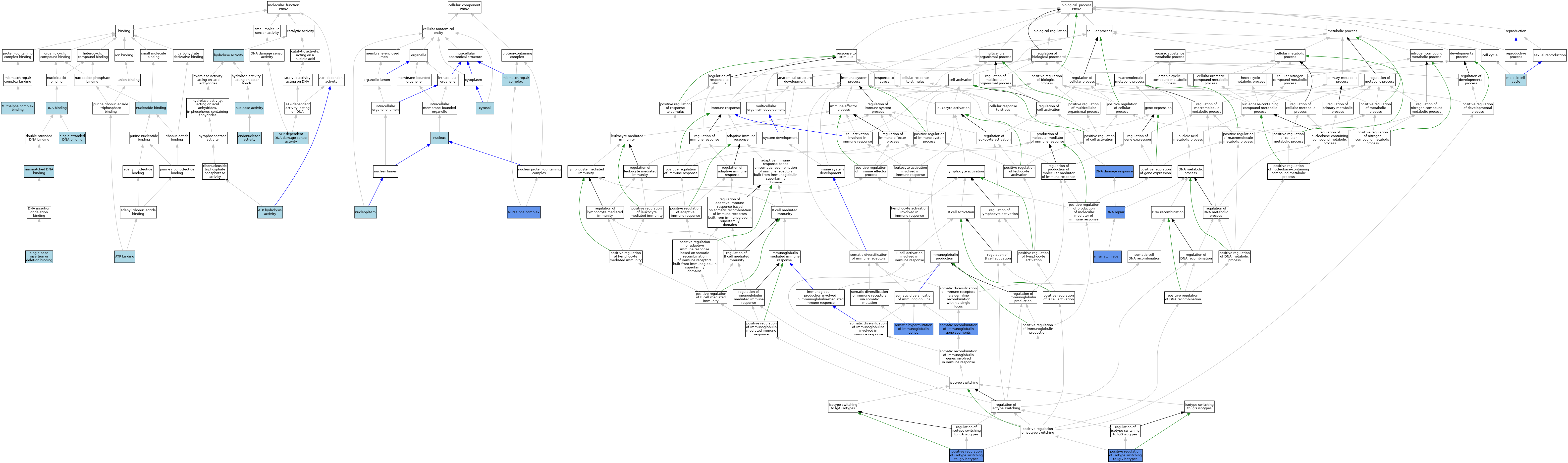This screenshot has width=1568, height=463.
Task: Select the highlighted 'nucleotide binding' node
Action: tap(151, 108)
